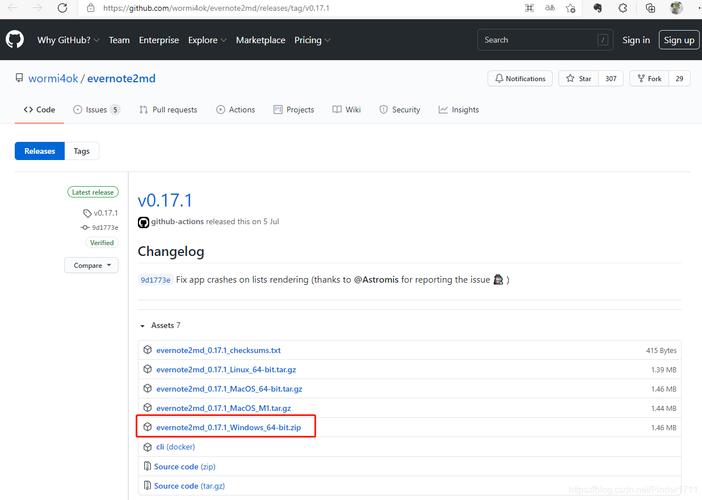
Task: Download evernote2md_0.17.1_checksums.txt file
Action: click(x=218, y=351)
